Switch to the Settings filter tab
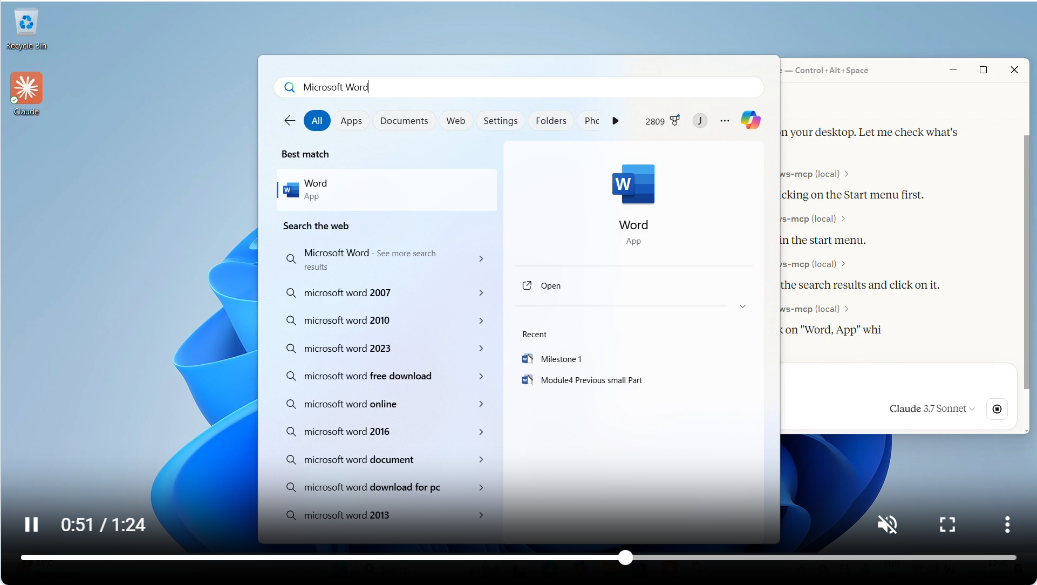Image resolution: width=1037 pixels, height=585 pixels. (x=500, y=120)
